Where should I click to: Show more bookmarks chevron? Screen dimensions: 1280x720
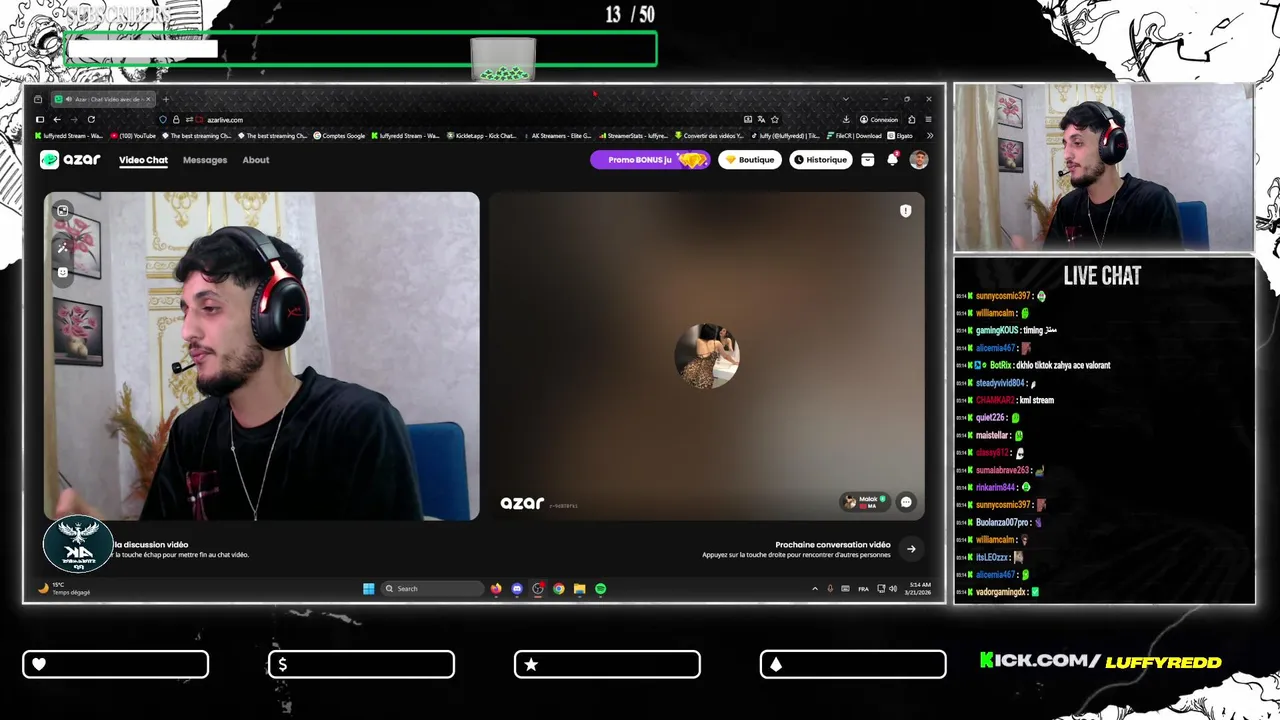click(930, 135)
